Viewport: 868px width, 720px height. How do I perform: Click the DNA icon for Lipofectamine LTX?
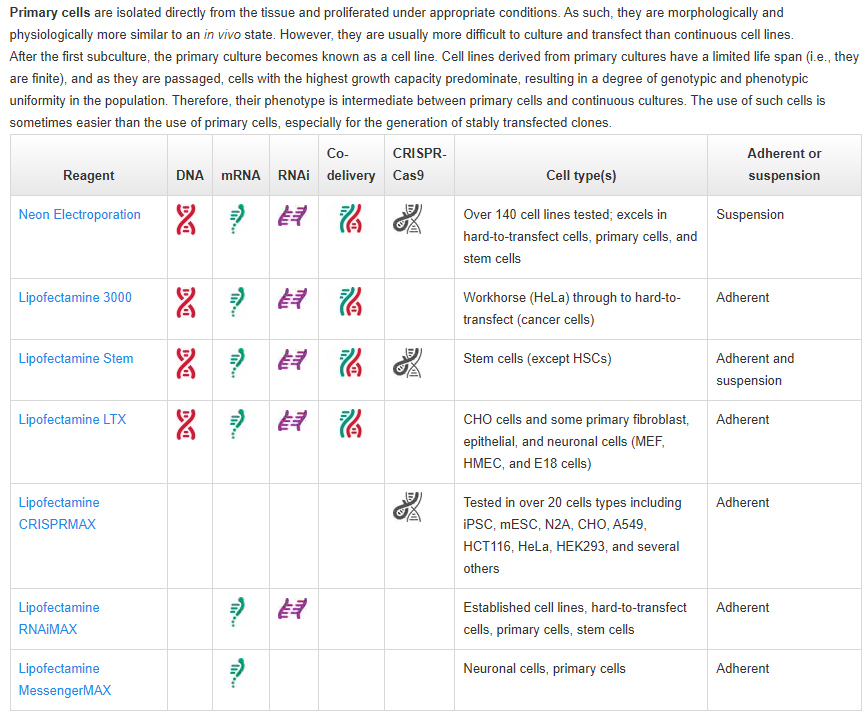coord(186,424)
